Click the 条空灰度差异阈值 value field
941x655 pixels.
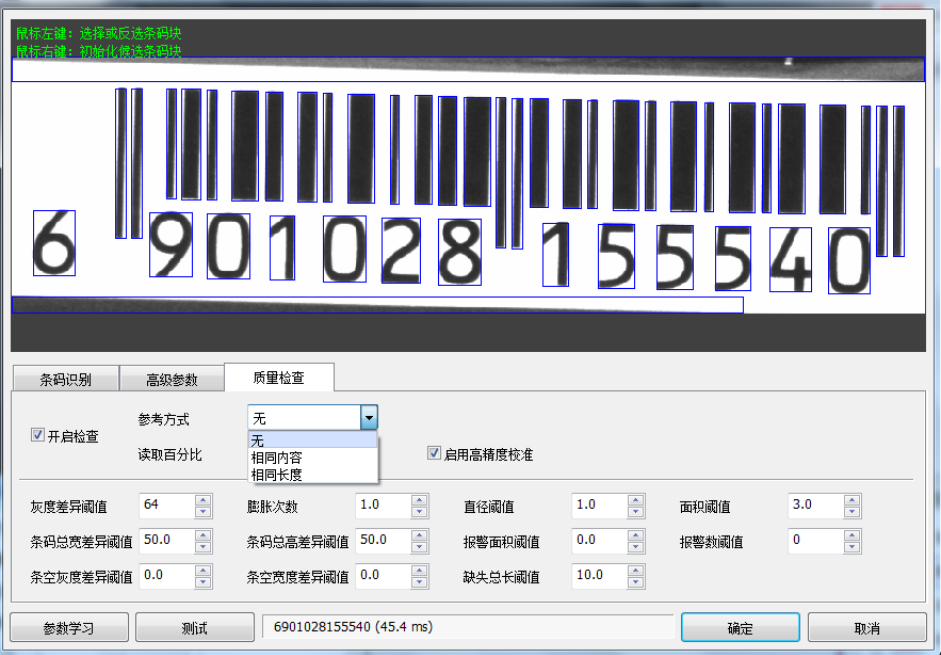pos(167,576)
